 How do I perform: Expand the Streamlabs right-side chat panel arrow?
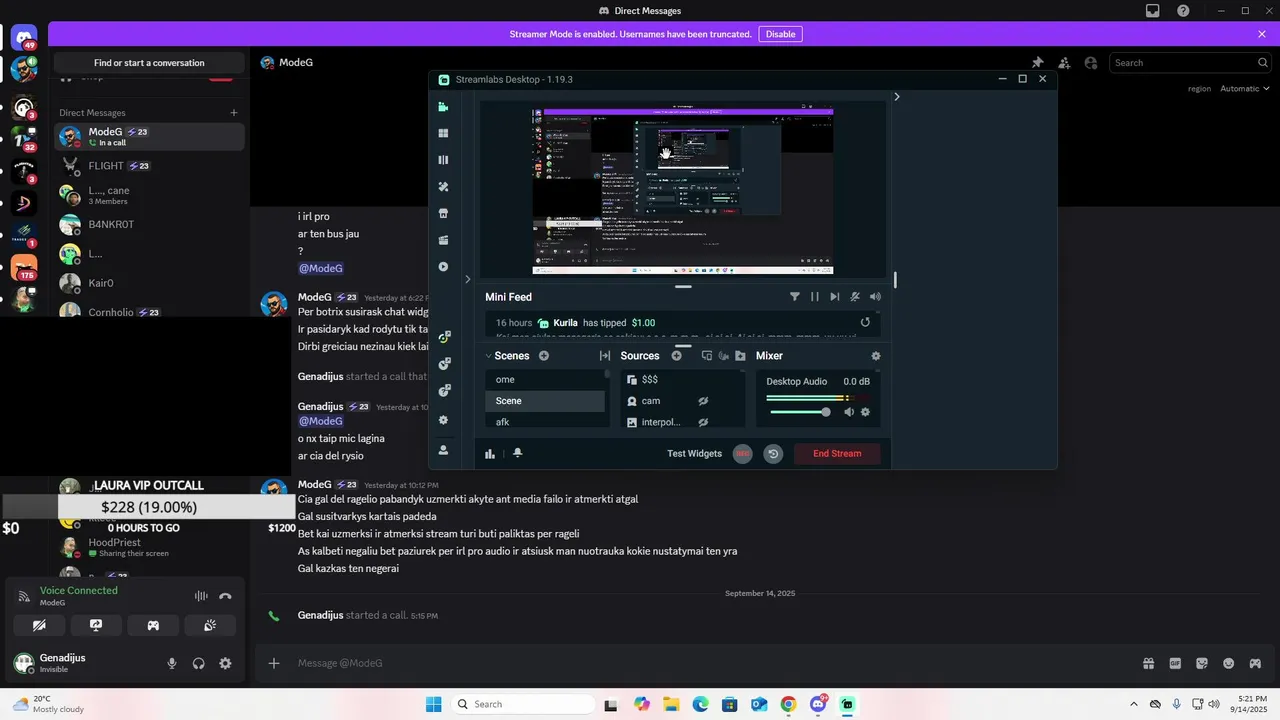coord(897,97)
